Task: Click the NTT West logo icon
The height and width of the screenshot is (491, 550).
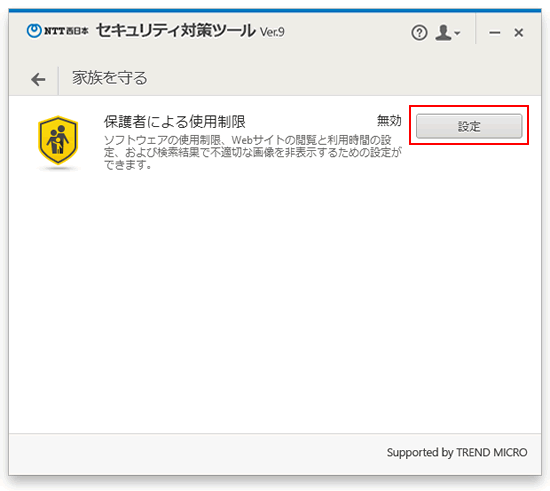Action: 34,31
